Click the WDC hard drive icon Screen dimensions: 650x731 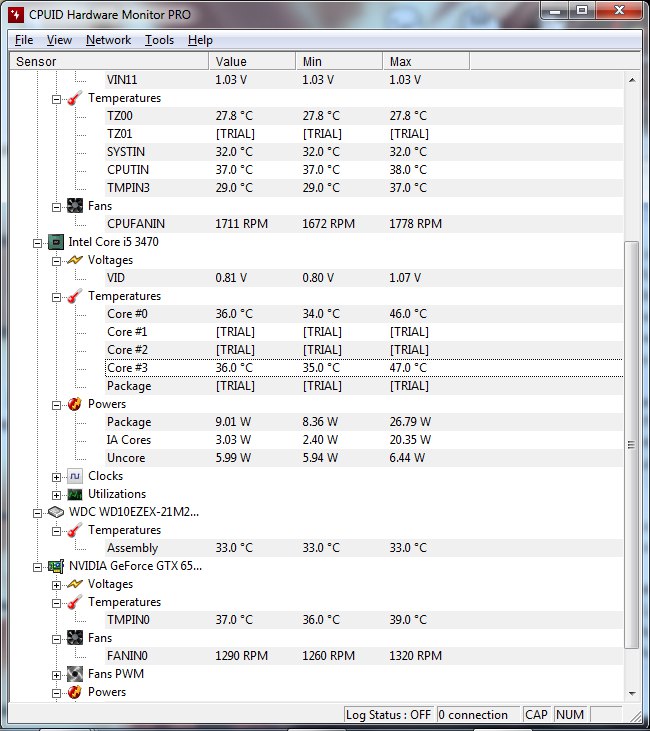point(55,512)
